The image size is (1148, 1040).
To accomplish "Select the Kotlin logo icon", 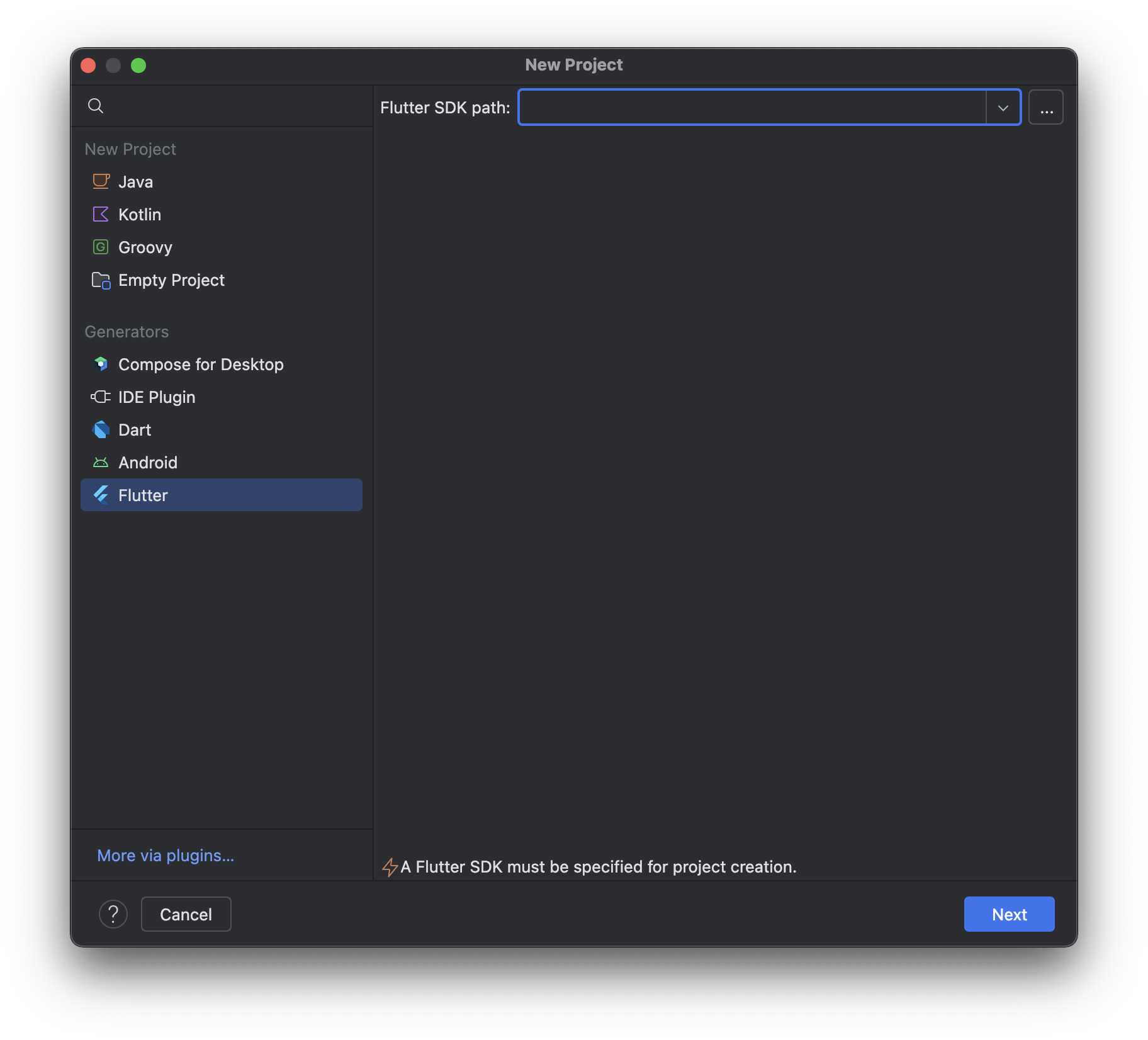I will 101,214.
